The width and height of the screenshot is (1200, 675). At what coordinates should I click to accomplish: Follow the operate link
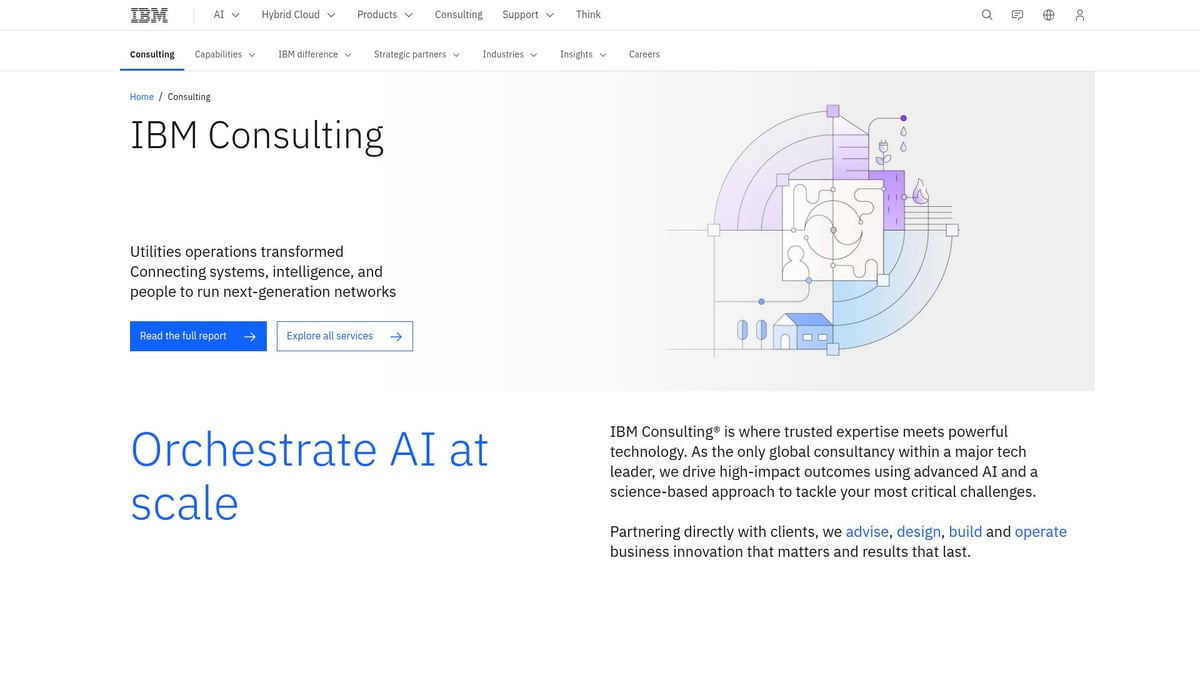[1041, 532]
